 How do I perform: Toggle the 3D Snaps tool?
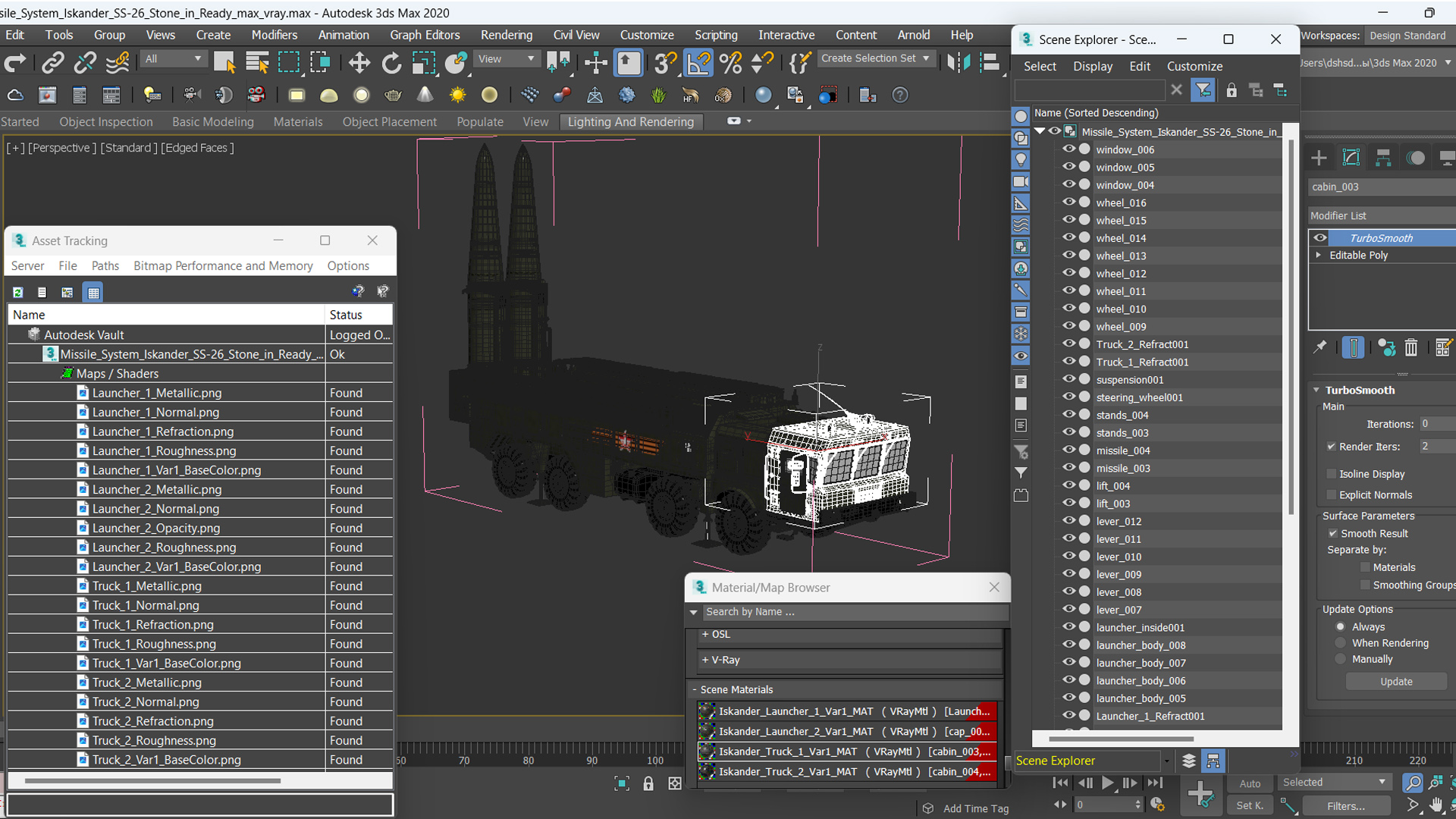664,63
